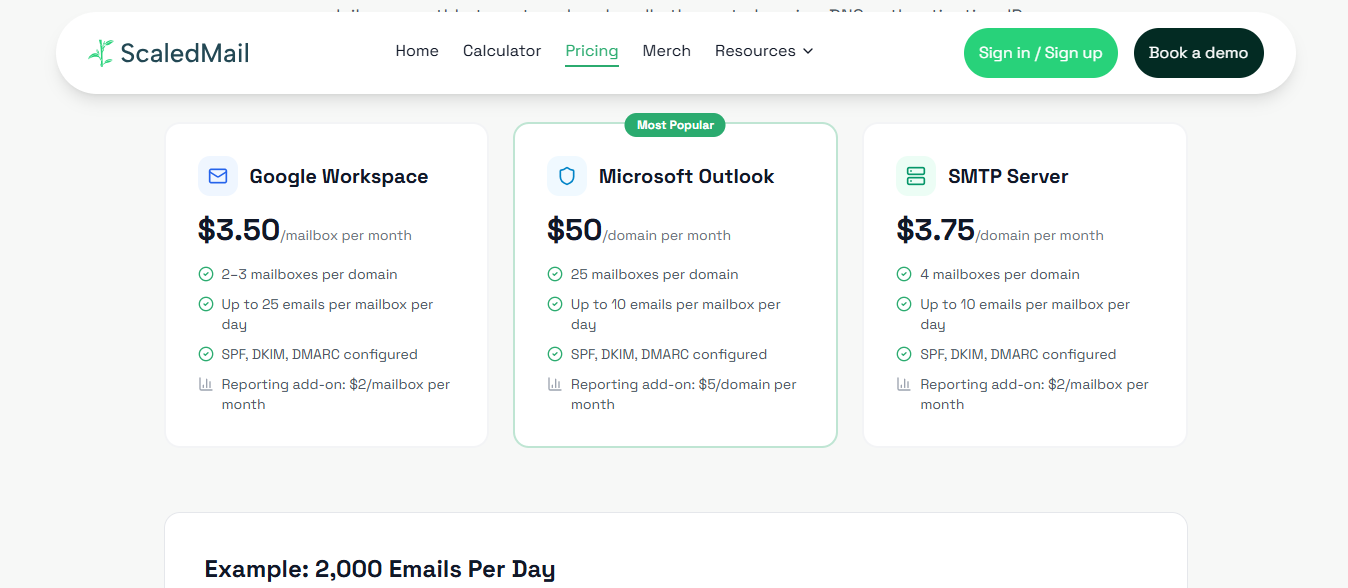Click Sign in / Sign up button

[1041, 53]
